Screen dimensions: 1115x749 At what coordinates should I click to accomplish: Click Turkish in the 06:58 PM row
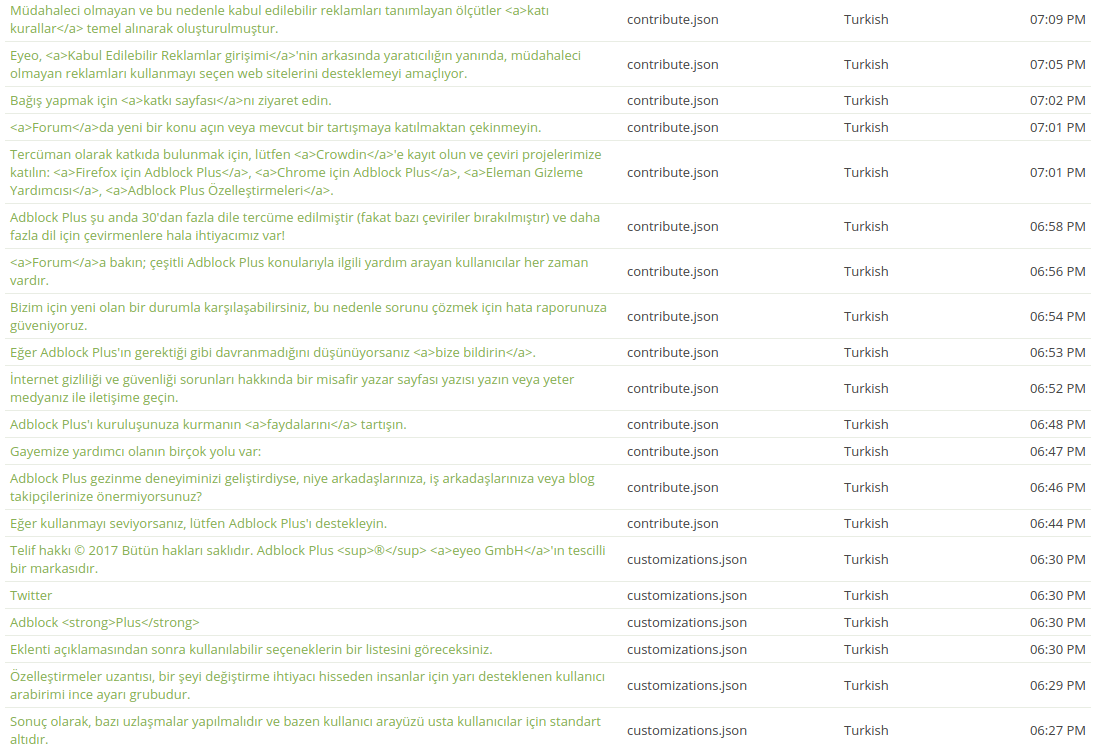tap(866, 226)
